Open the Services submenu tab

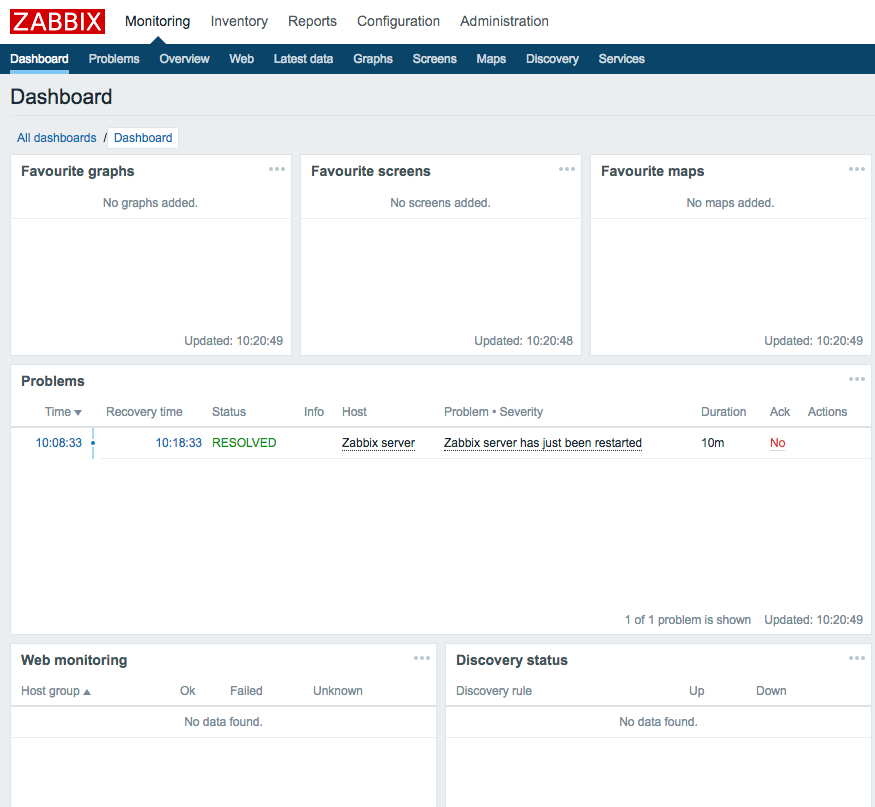(x=622, y=59)
